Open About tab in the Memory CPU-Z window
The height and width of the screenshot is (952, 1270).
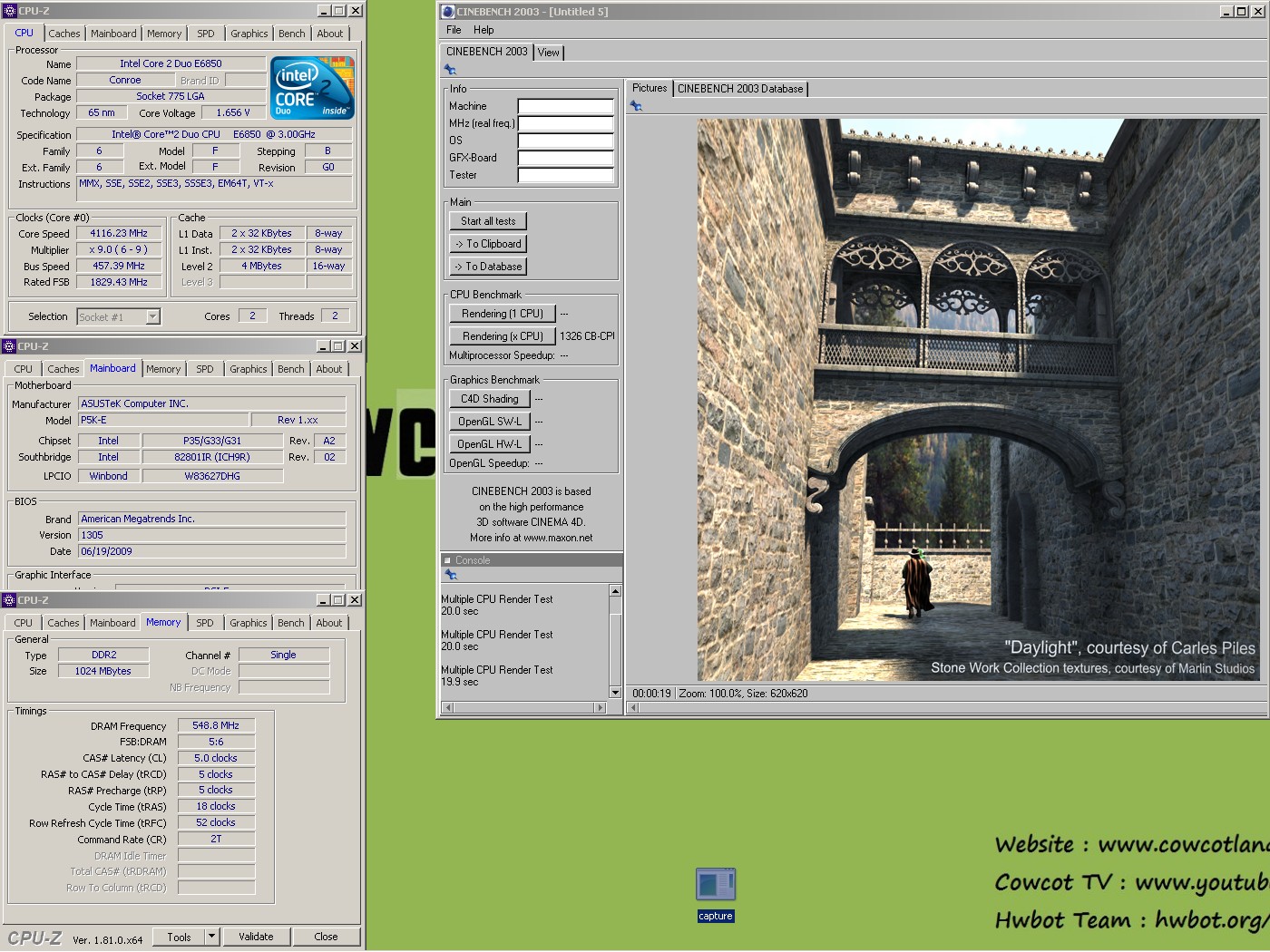pyautogui.click(x=329, y=623)
